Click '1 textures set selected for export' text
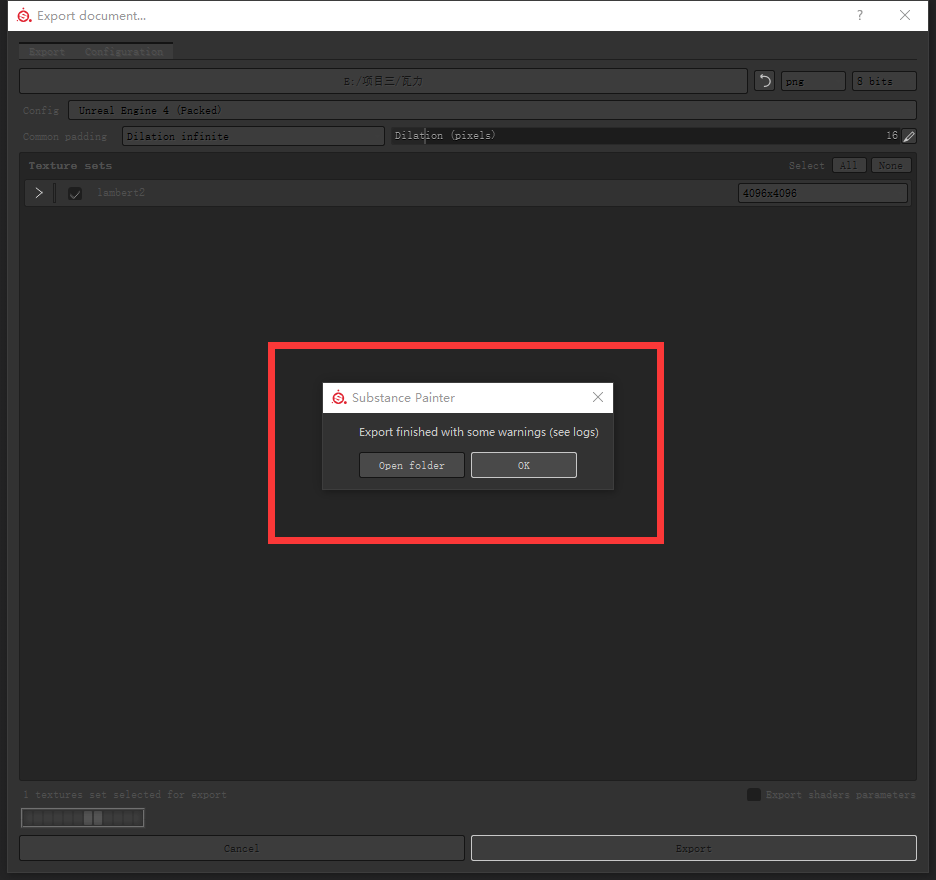This screenshot has width=936, height=880. click(125, 795)
